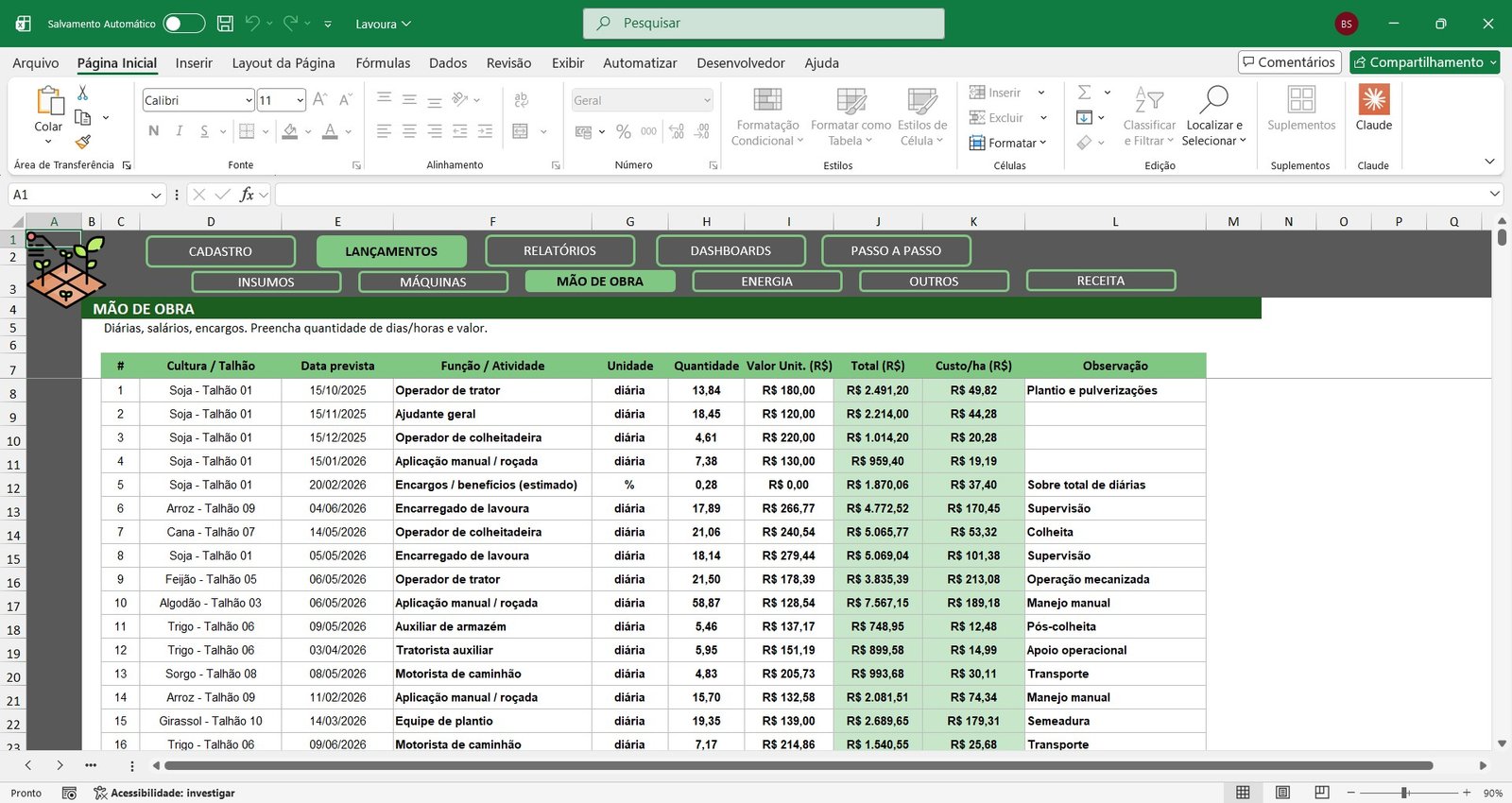Click the zoom slider handle

coord(1405,793)
